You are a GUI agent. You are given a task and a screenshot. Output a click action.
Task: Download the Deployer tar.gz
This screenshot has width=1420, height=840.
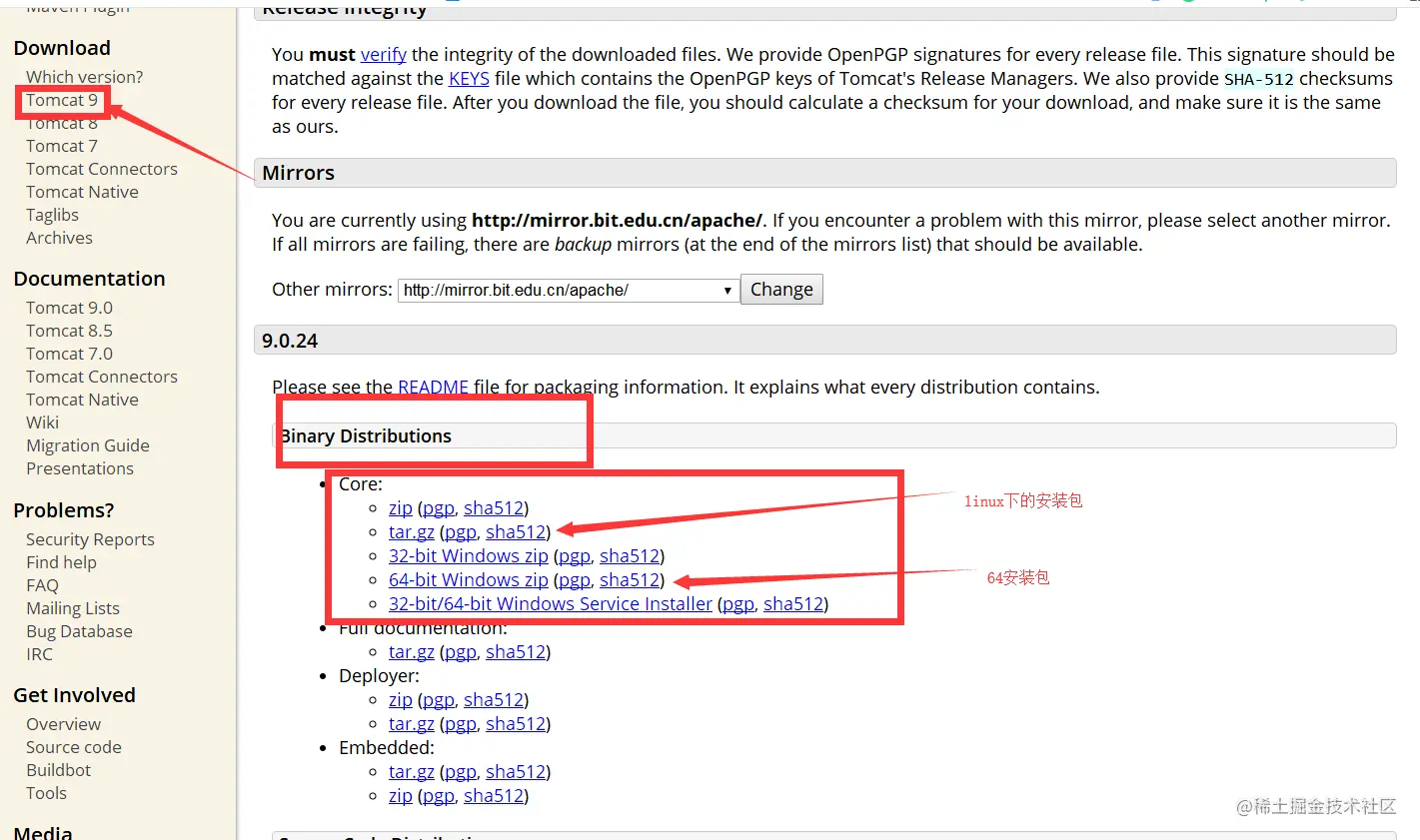(x=412, y=724)
